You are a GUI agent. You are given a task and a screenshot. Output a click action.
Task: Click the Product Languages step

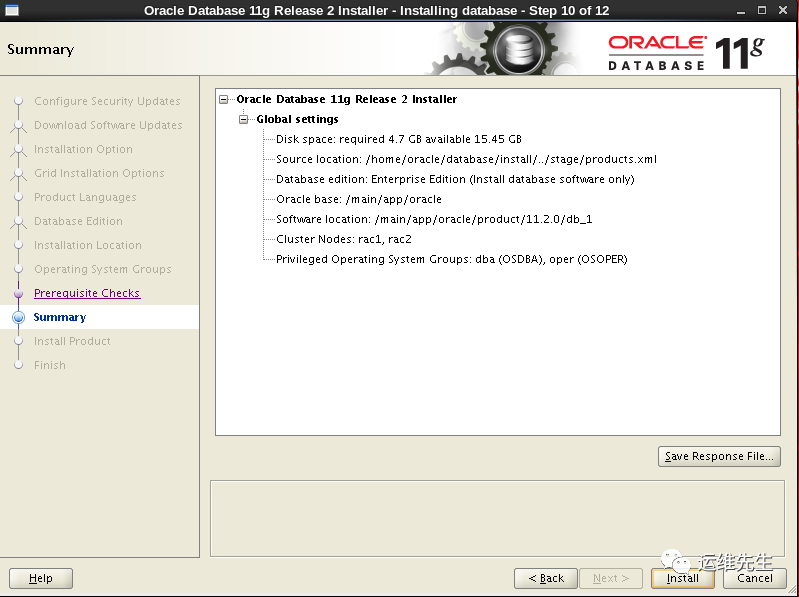pos(85,197)
